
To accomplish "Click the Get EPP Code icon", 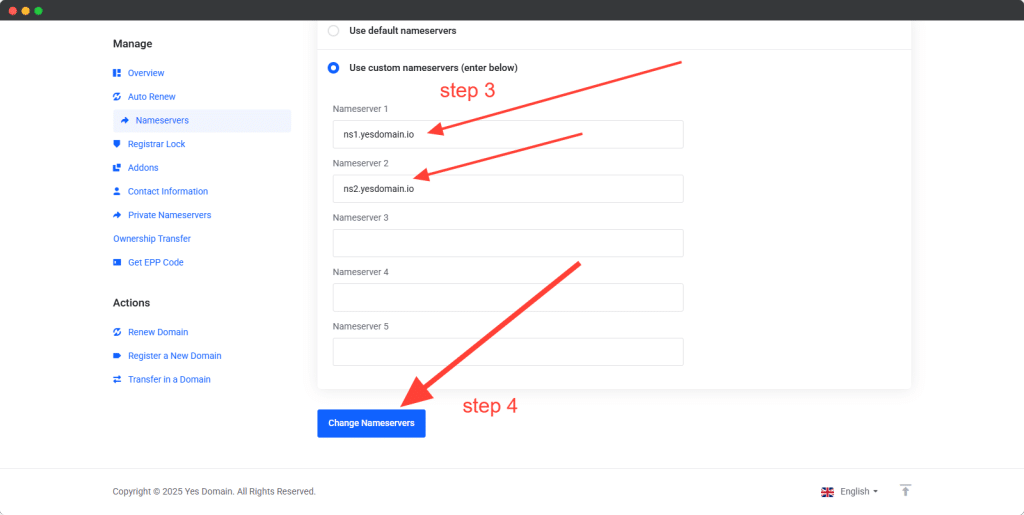I will point(117,262).
